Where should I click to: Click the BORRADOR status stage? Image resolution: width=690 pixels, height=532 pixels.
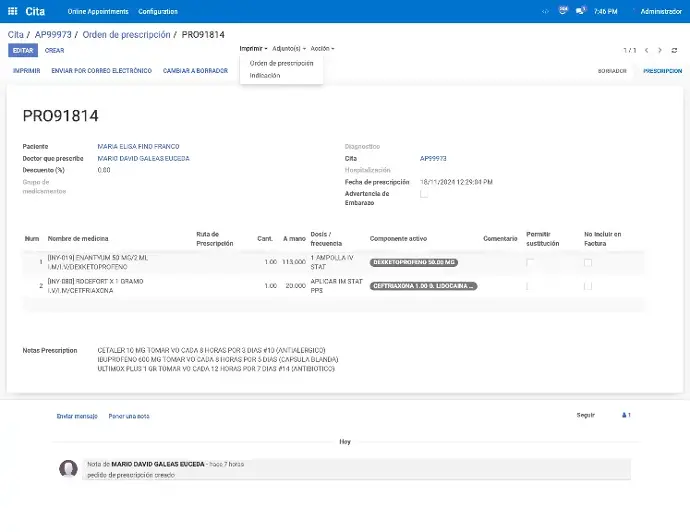coord(612,71)
